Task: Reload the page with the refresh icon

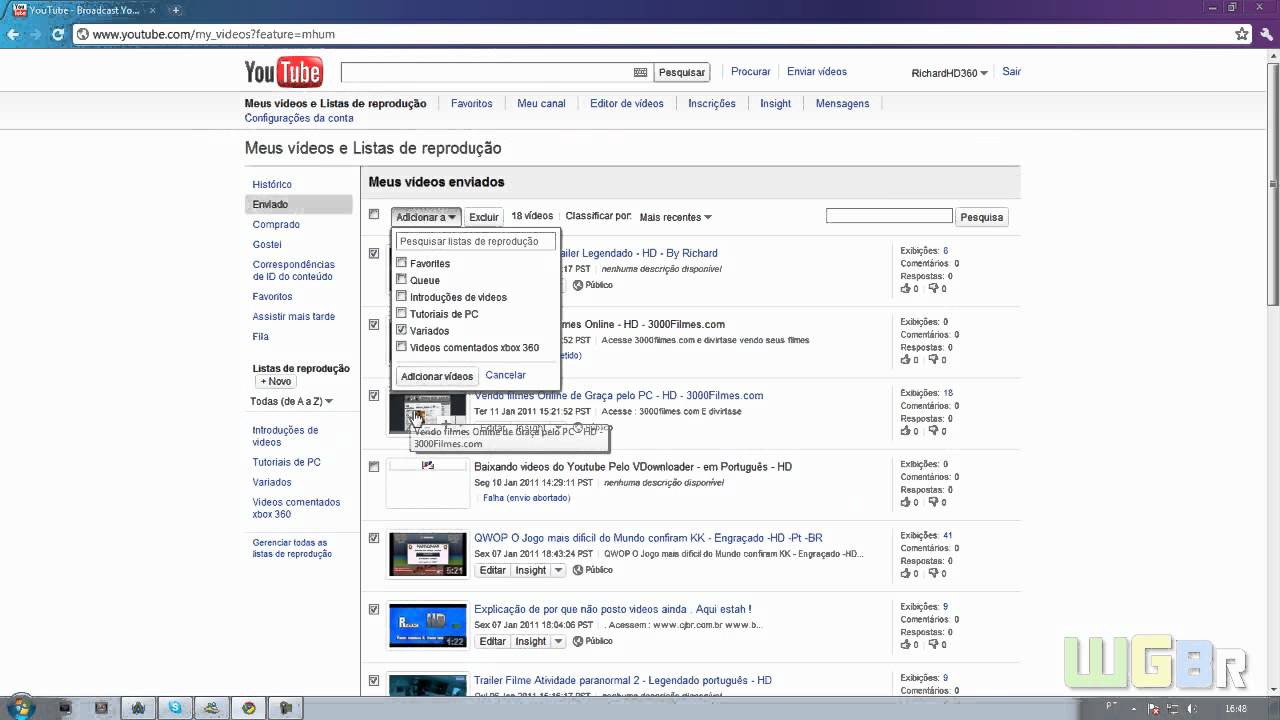Action: (x=58, y=34)
